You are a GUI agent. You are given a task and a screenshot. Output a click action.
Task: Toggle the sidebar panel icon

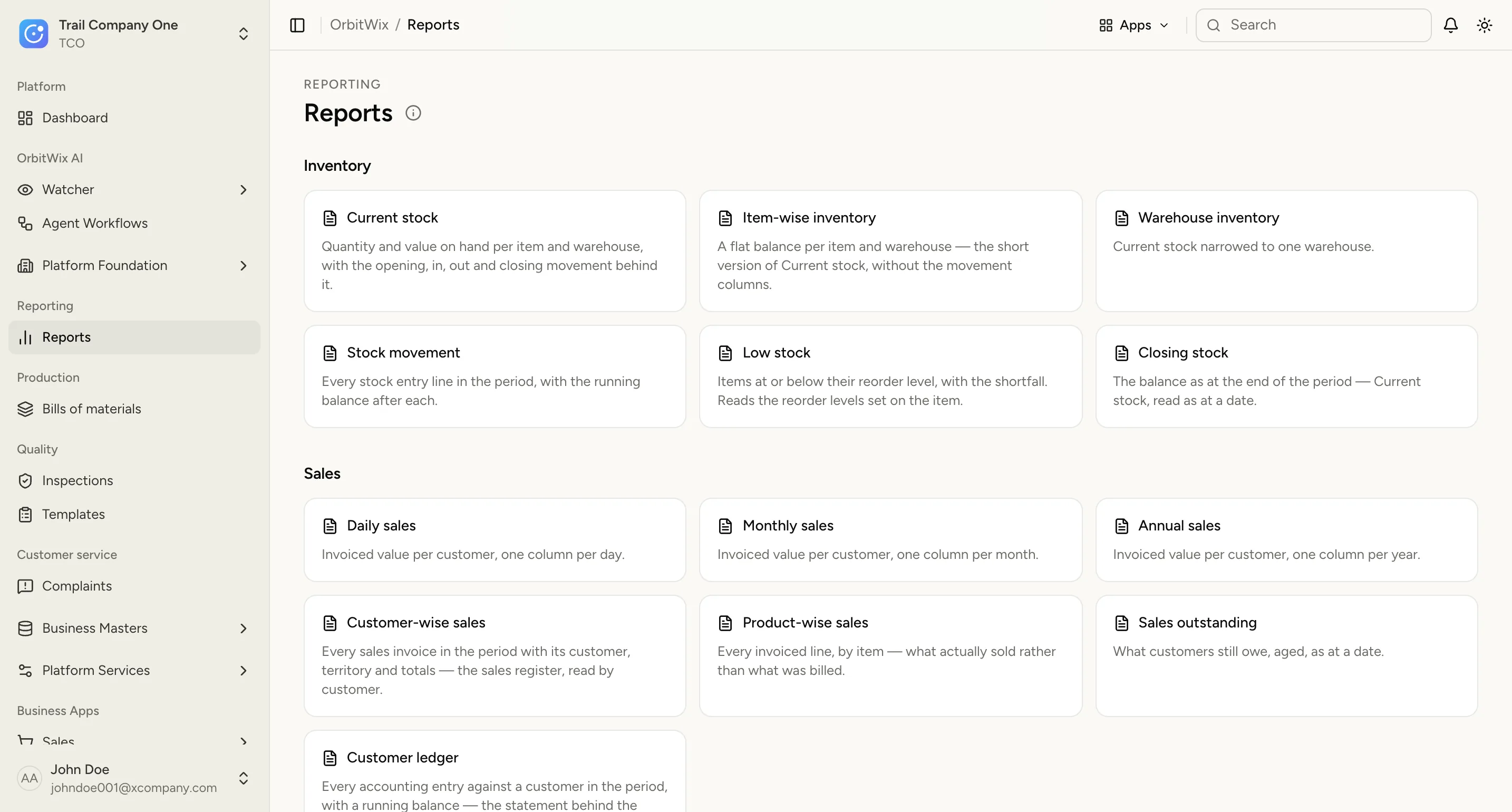click(297, 25)
